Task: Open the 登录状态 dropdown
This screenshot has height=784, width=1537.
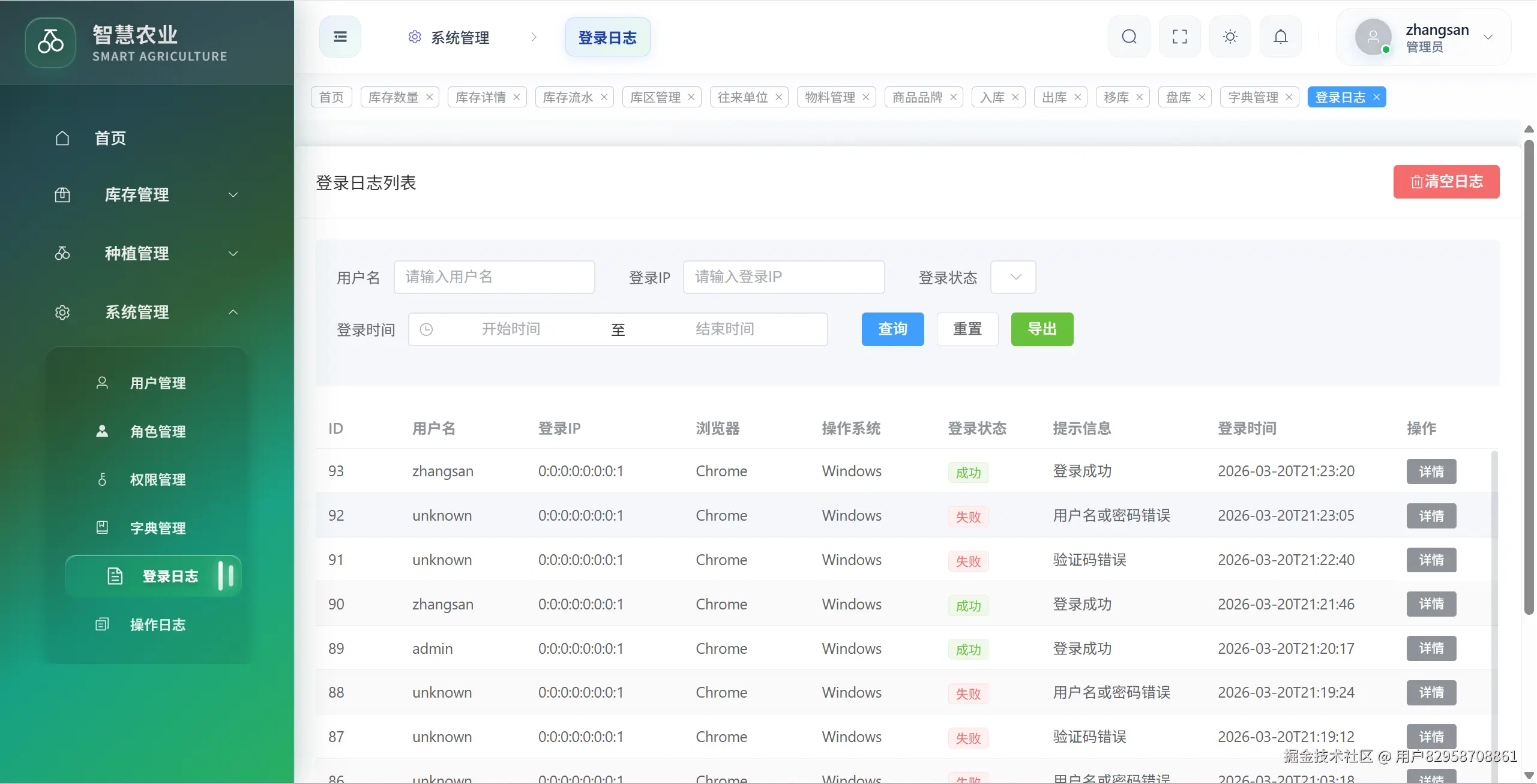Action: click(x=1013, y=277)
